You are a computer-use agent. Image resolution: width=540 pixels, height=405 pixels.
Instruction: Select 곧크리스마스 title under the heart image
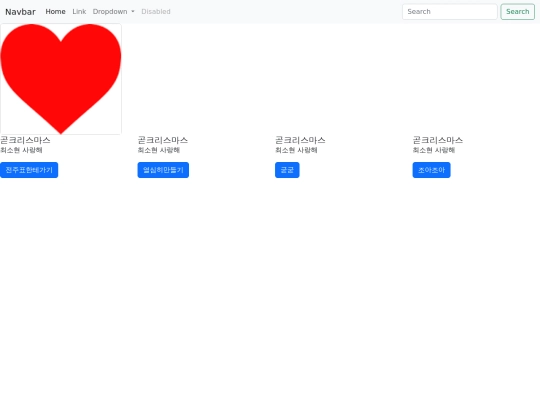[x=25, y=140]
